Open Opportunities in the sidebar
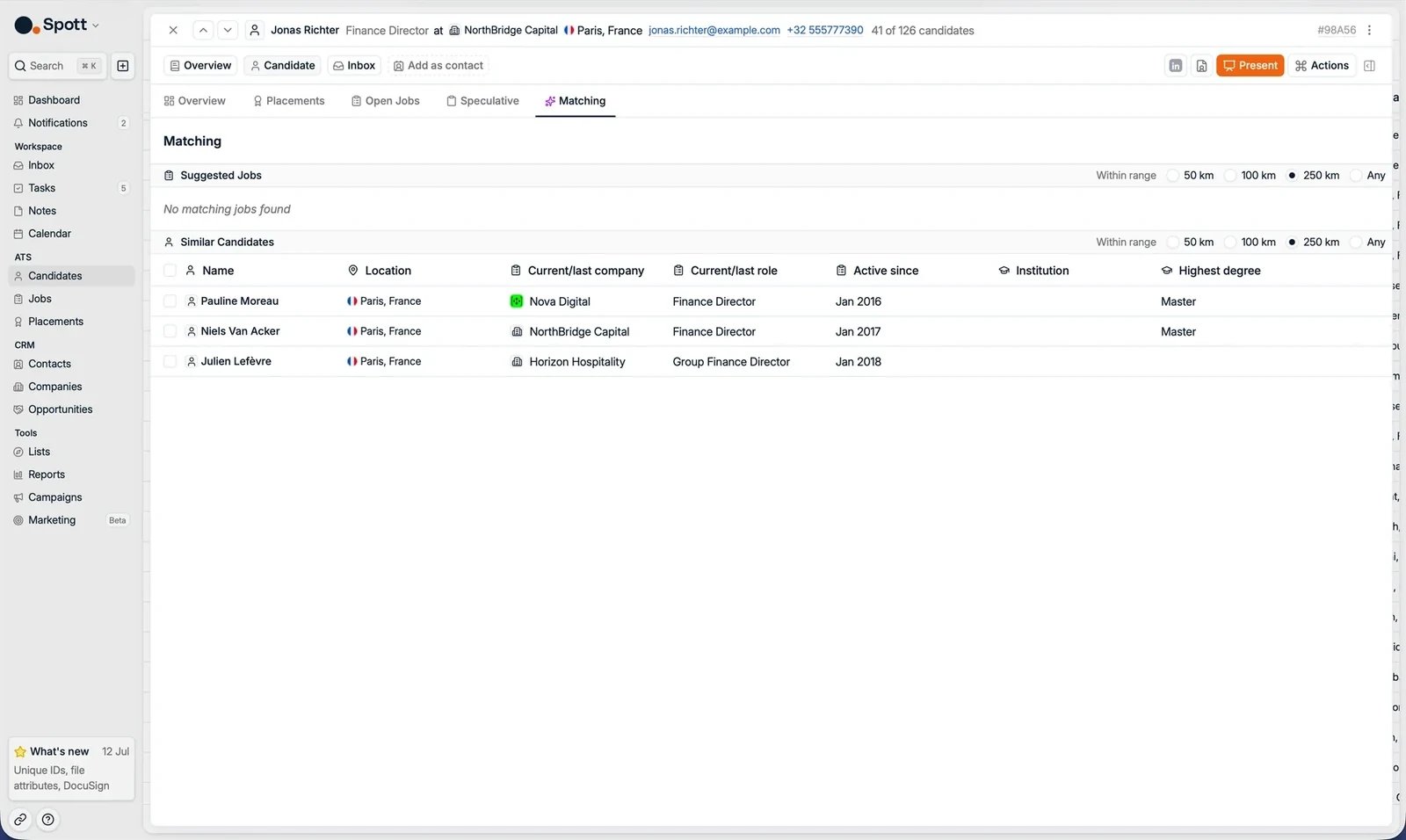Screen dimensions: 1406x840 pyautogui.click(x=71, y=409)
